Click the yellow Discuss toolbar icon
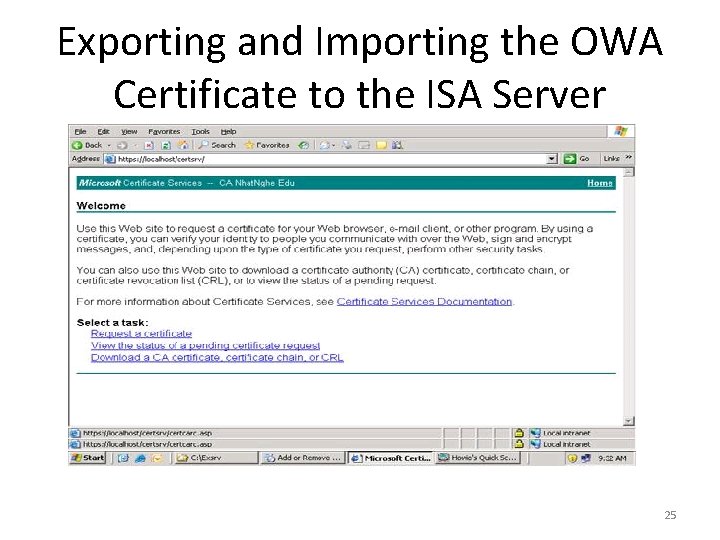Viewport: 720px width, 540px height. click(381, 145)
